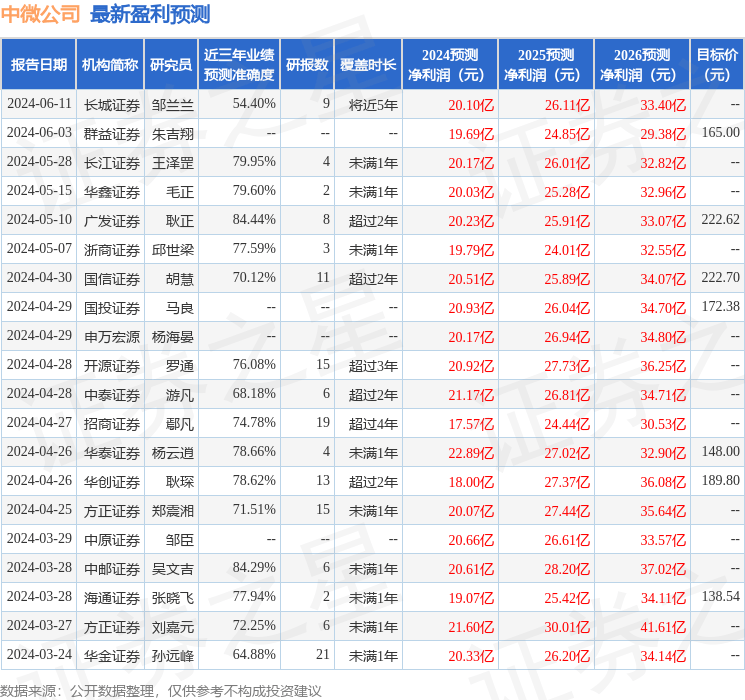Viewport: 745px width, 700px height.
Task: Select the 长江证券 cell
Action: click(x=112, y=163)
